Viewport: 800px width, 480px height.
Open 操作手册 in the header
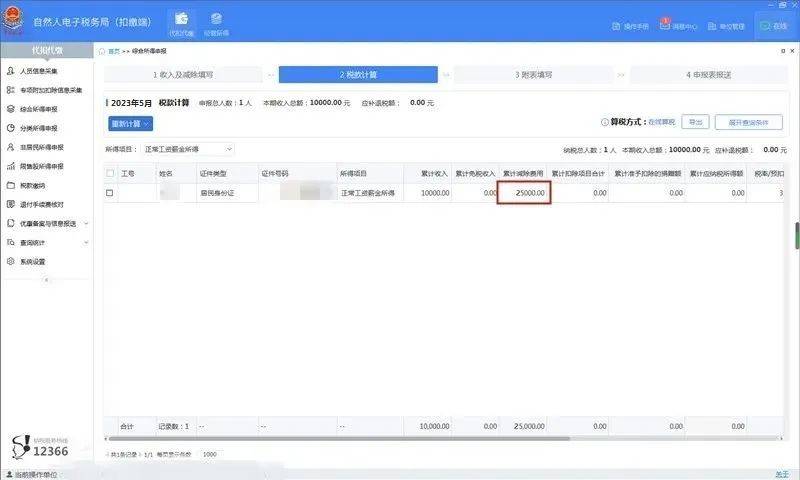[635, 27]
